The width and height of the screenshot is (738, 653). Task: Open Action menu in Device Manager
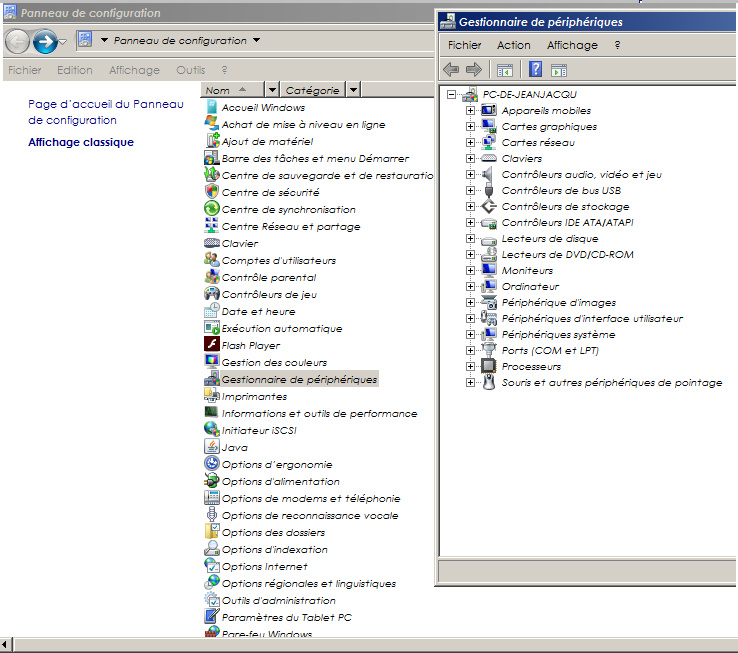pyautogui.click(x=513, y=45)
